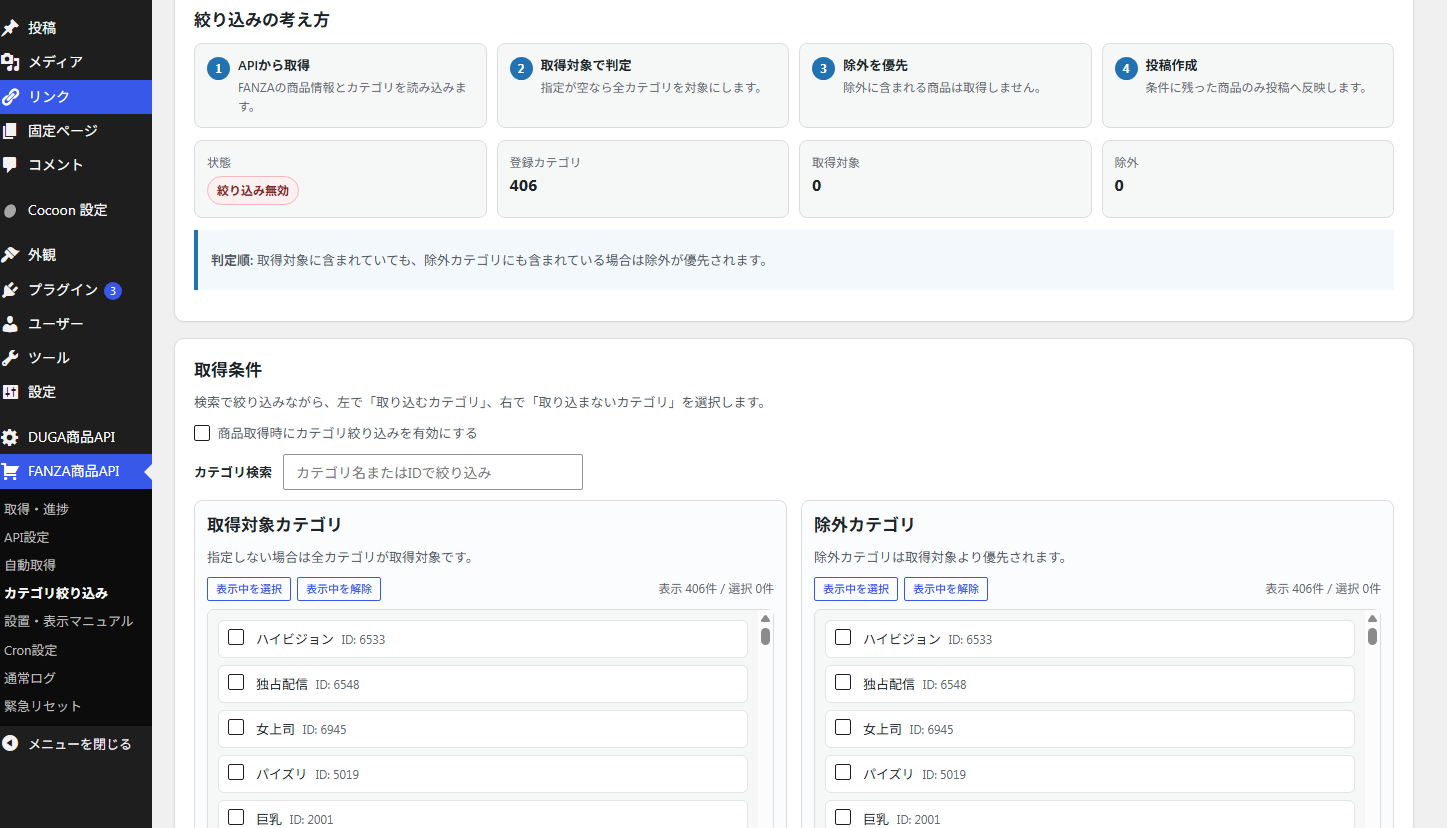1447x828 pixels.
Task: Enable 商品取得時にカテゴリ絞り込みを有効にする checkbox
Action: (x=202, y=433)
